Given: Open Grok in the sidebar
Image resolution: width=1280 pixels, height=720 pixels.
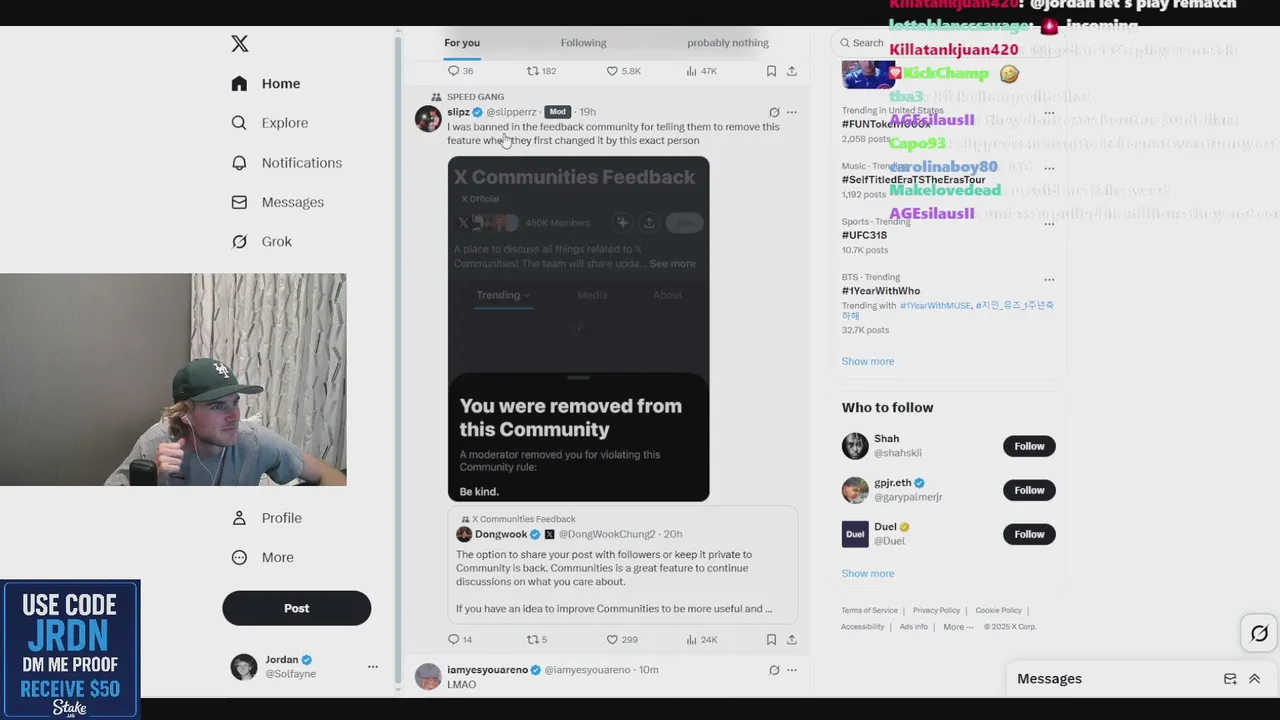Looking at the screenshot, I should click(262, 242).
